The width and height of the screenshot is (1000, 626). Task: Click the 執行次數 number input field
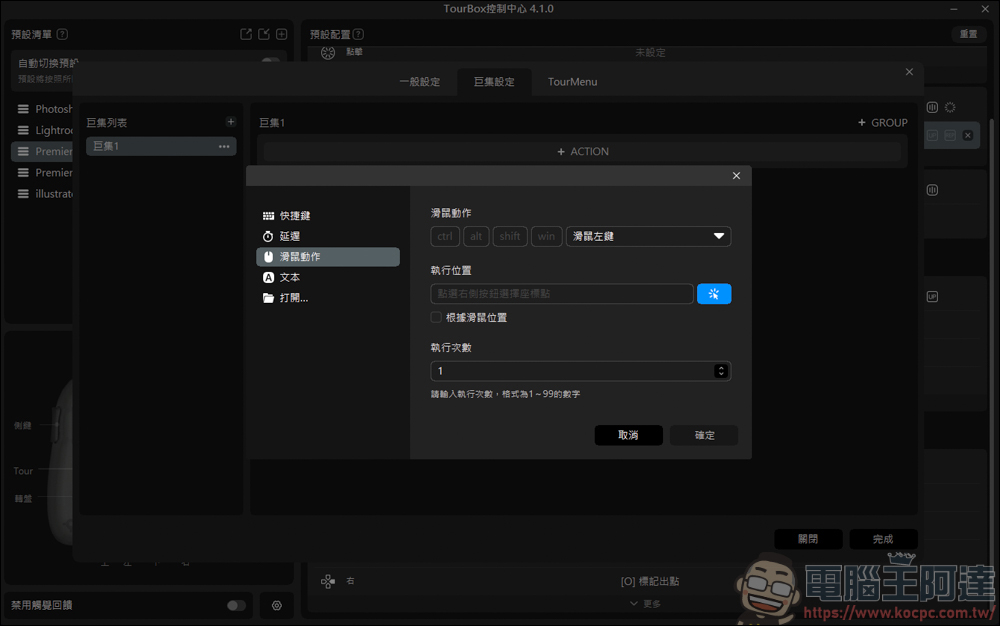[x=580, y=371]
